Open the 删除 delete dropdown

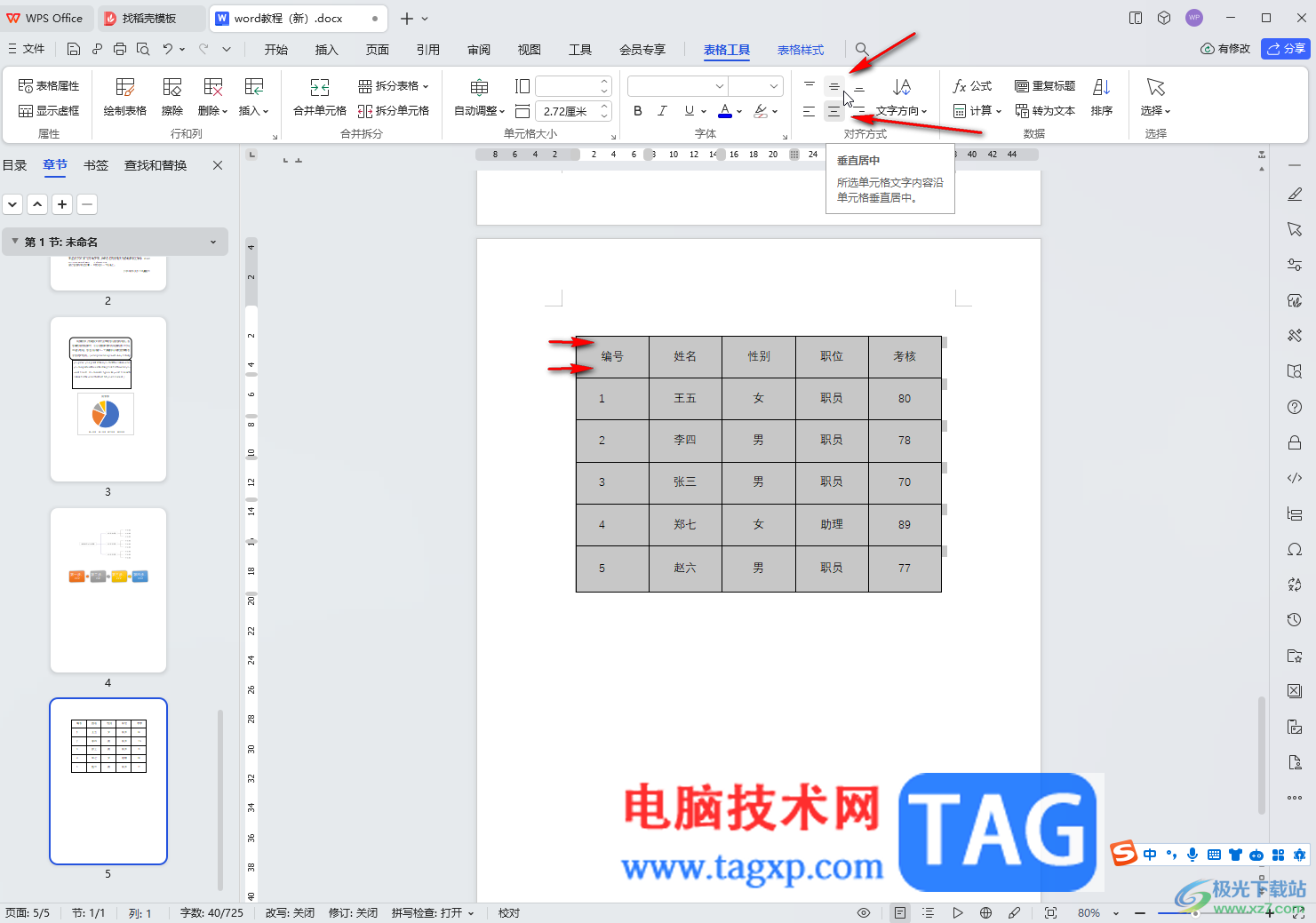coord(212,97)
